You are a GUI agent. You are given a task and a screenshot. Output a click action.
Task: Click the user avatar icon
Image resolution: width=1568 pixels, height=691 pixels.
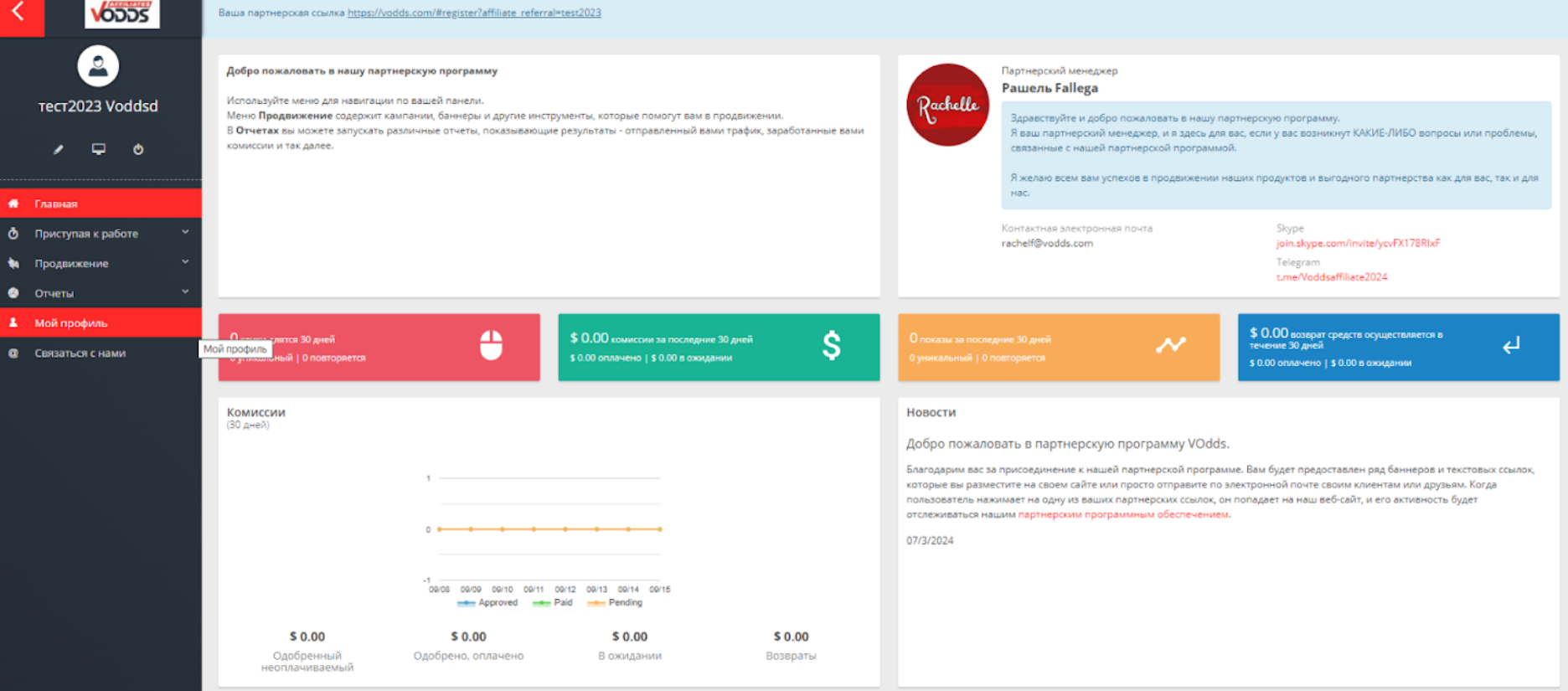coord(98,66)
